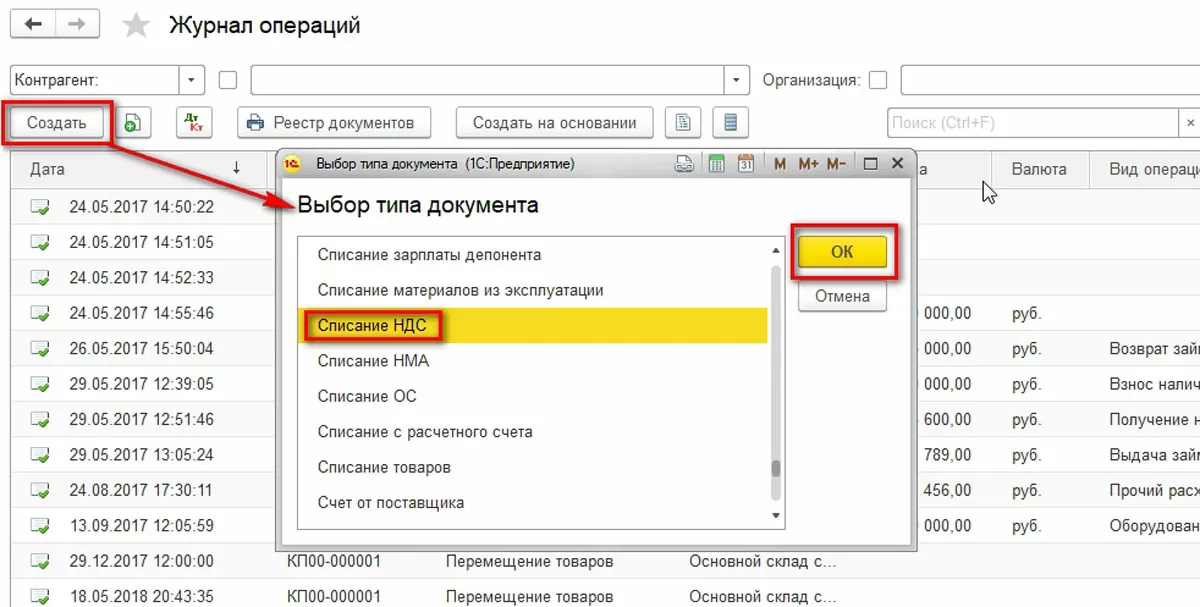Click the document sheet icon in toolbar
Image resolution: width=1200 pixels, height=607 pixels.
click(x=684, y=123)
